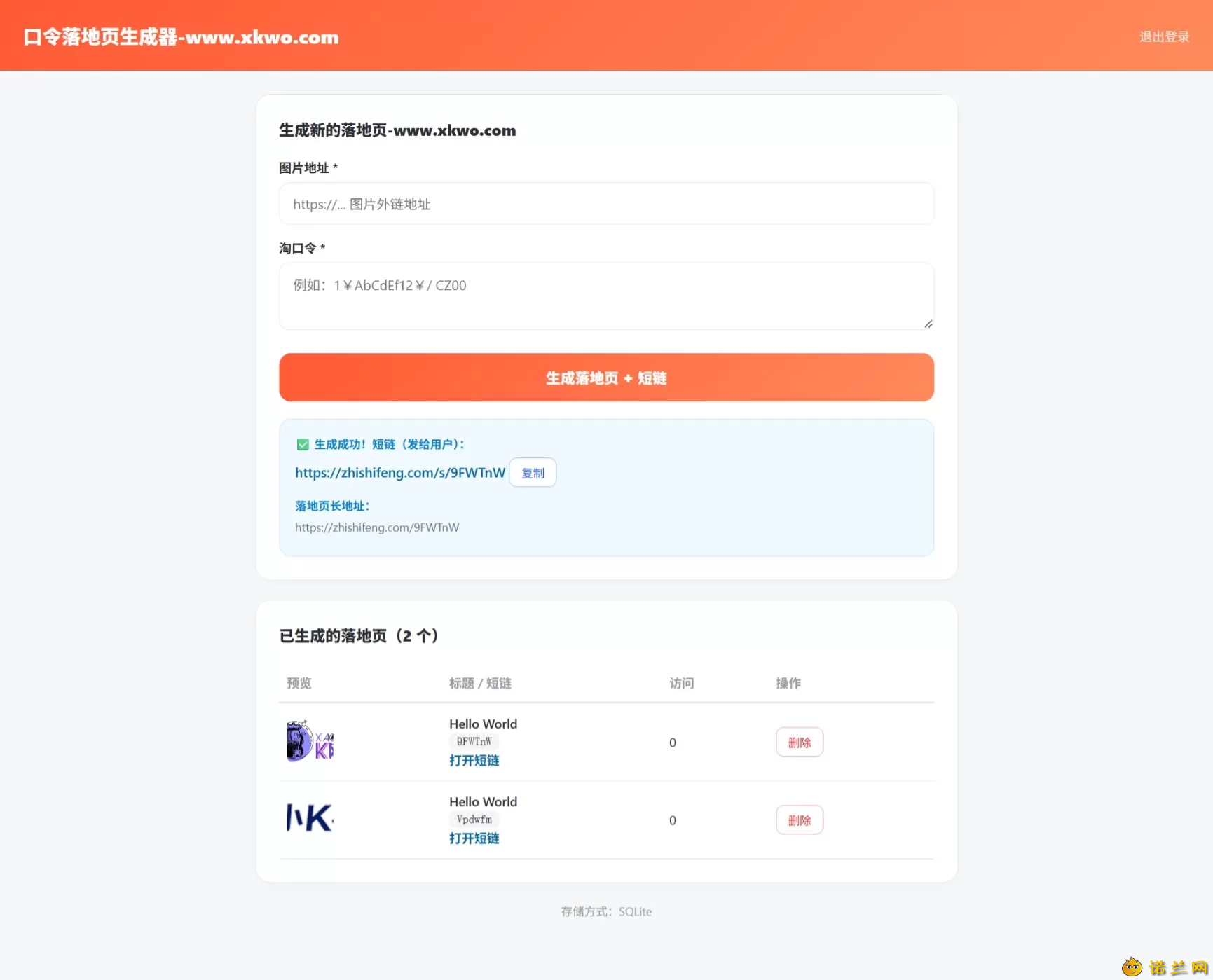
Task: Log out via 退出登录 link
Action: pos(1164,36)
